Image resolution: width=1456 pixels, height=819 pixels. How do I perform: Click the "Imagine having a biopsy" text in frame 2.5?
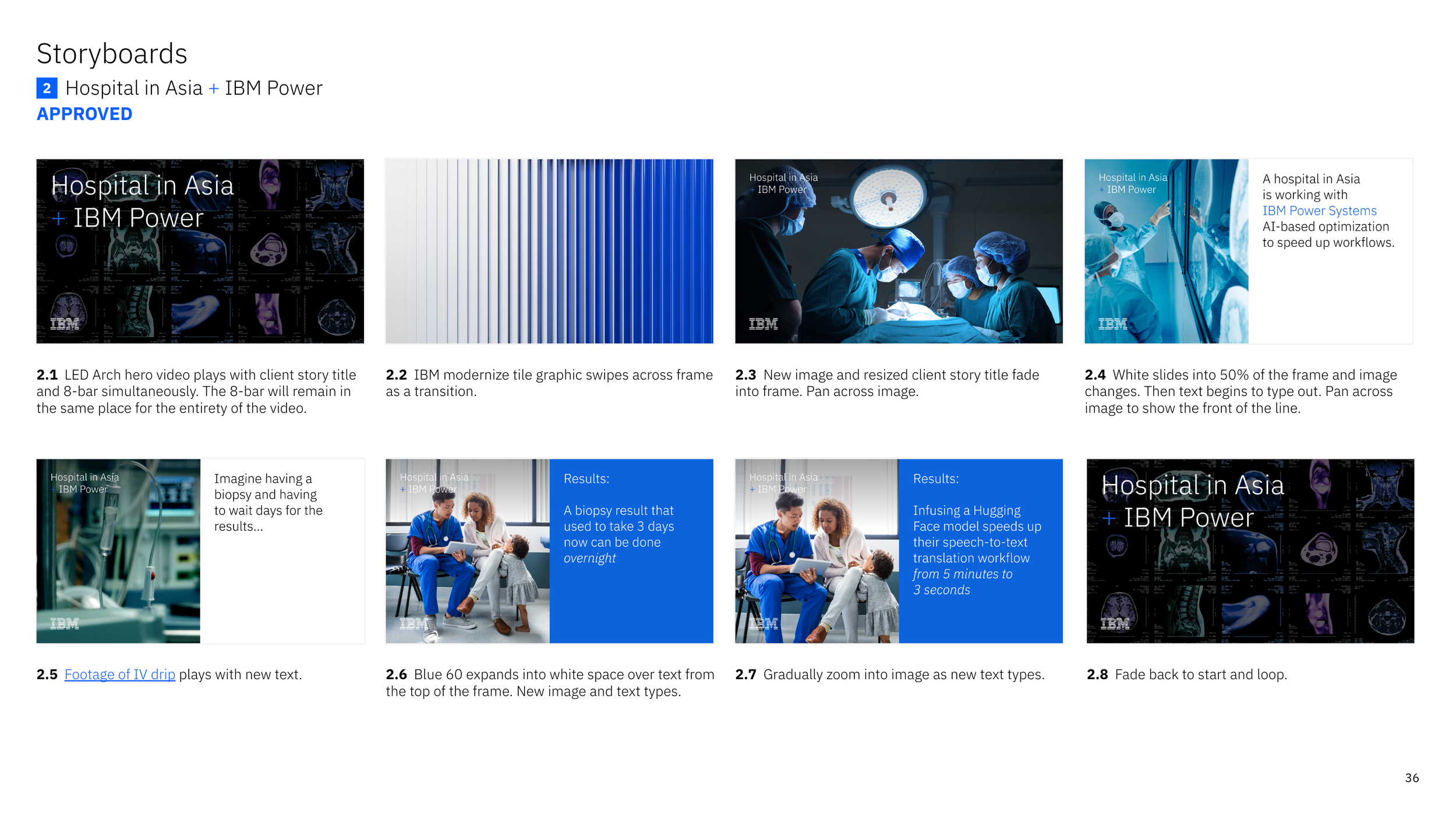268,502
